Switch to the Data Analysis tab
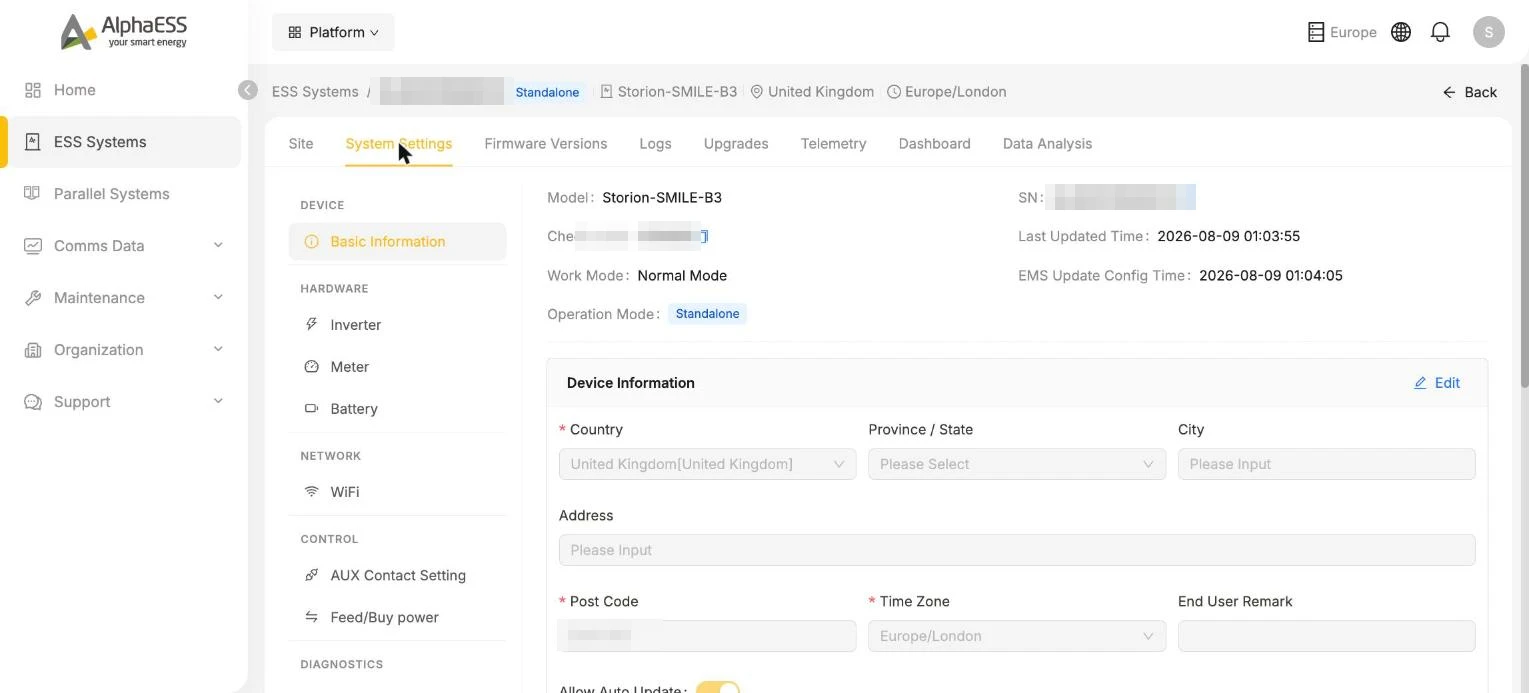The height and width of the screenshot is (693, 1529). 1047,144
